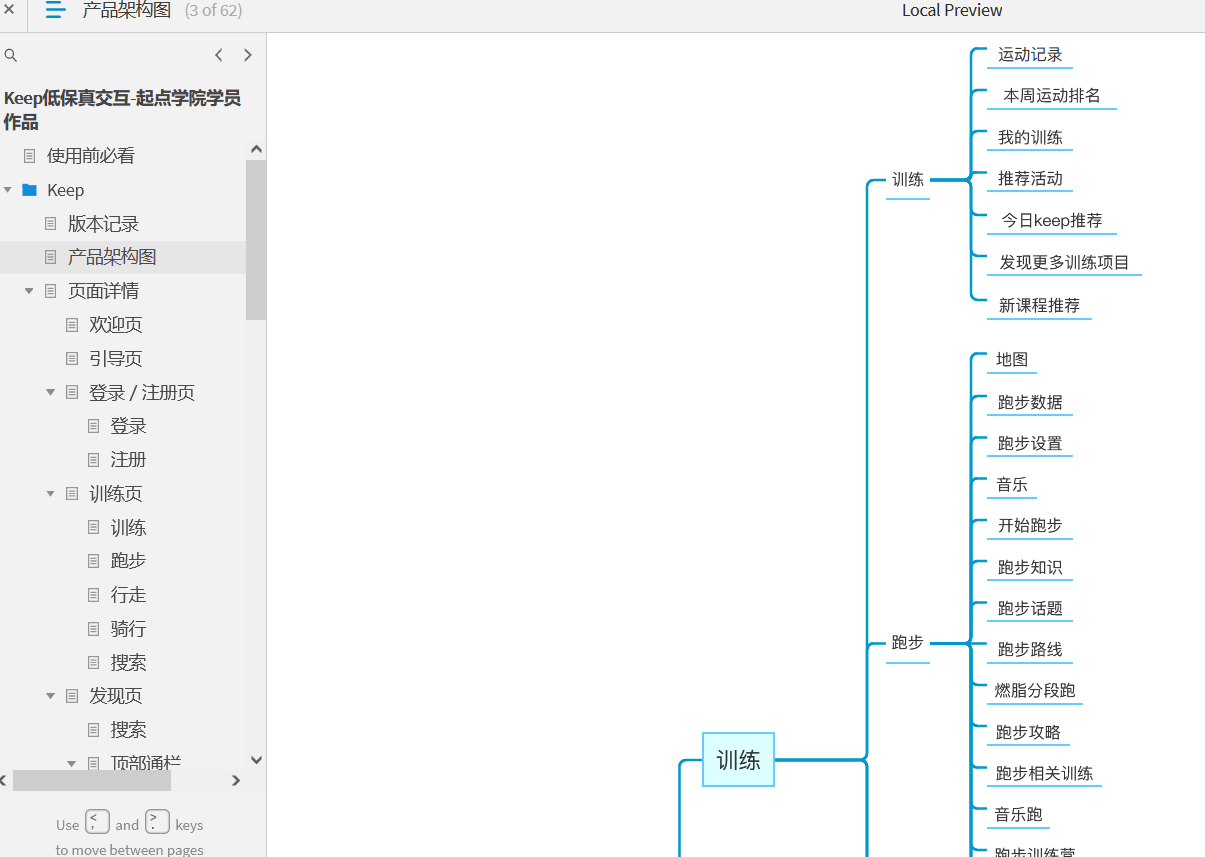Click the blue Keep folder icon

[x=29, y=190]
